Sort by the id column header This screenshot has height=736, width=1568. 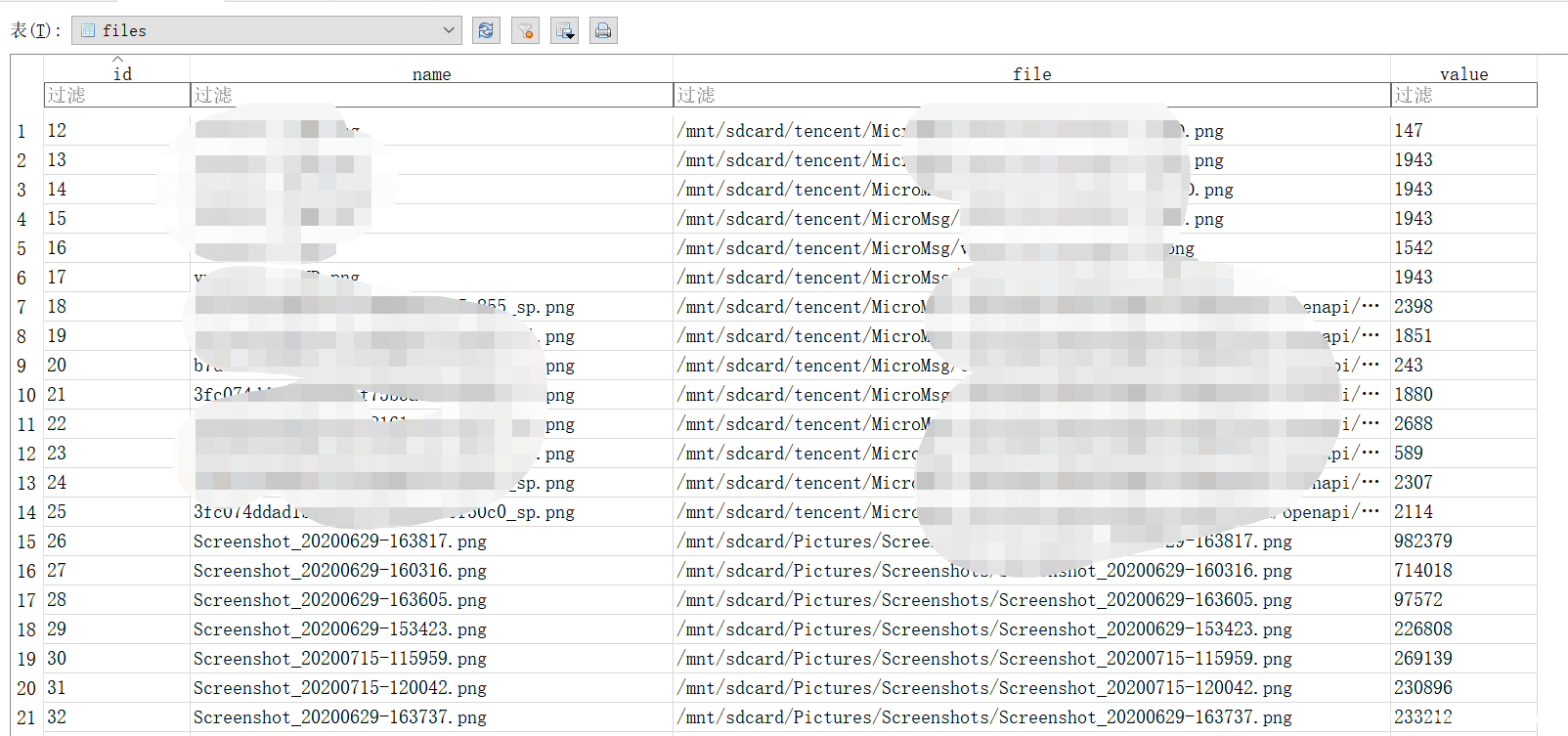pyautogui.click(x=117, y=72)
